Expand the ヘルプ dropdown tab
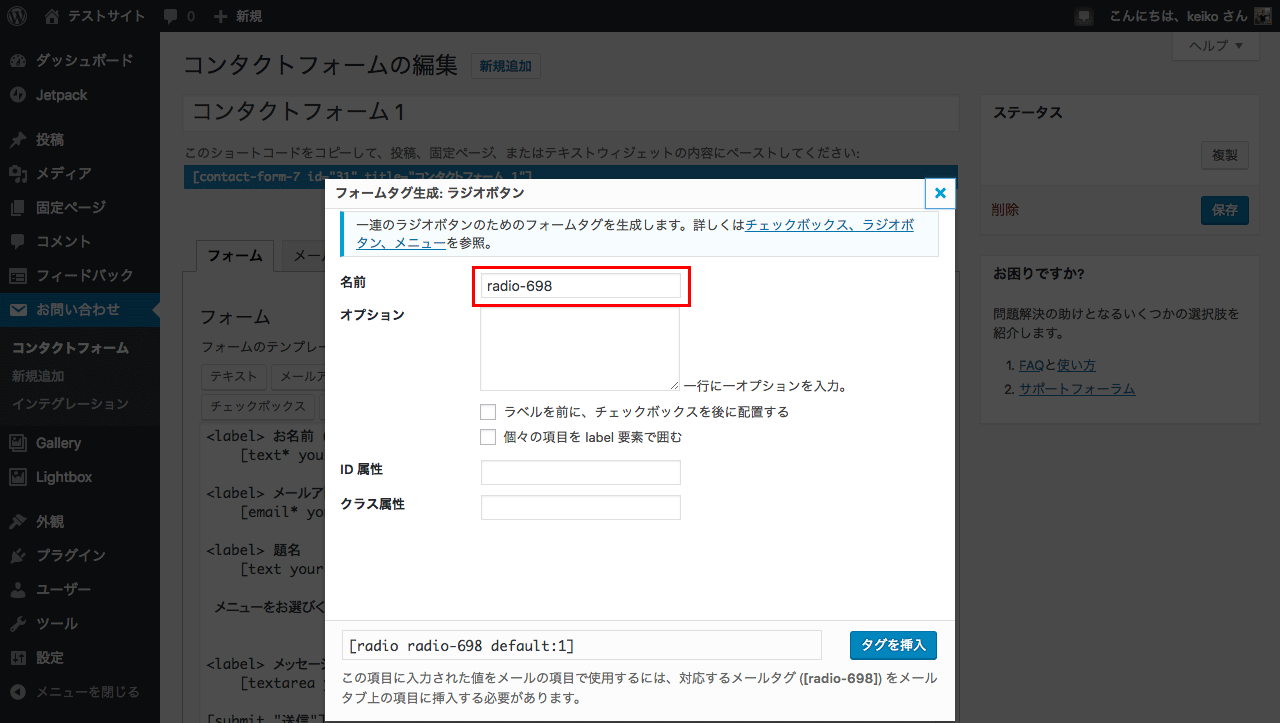 [1215, 46]
